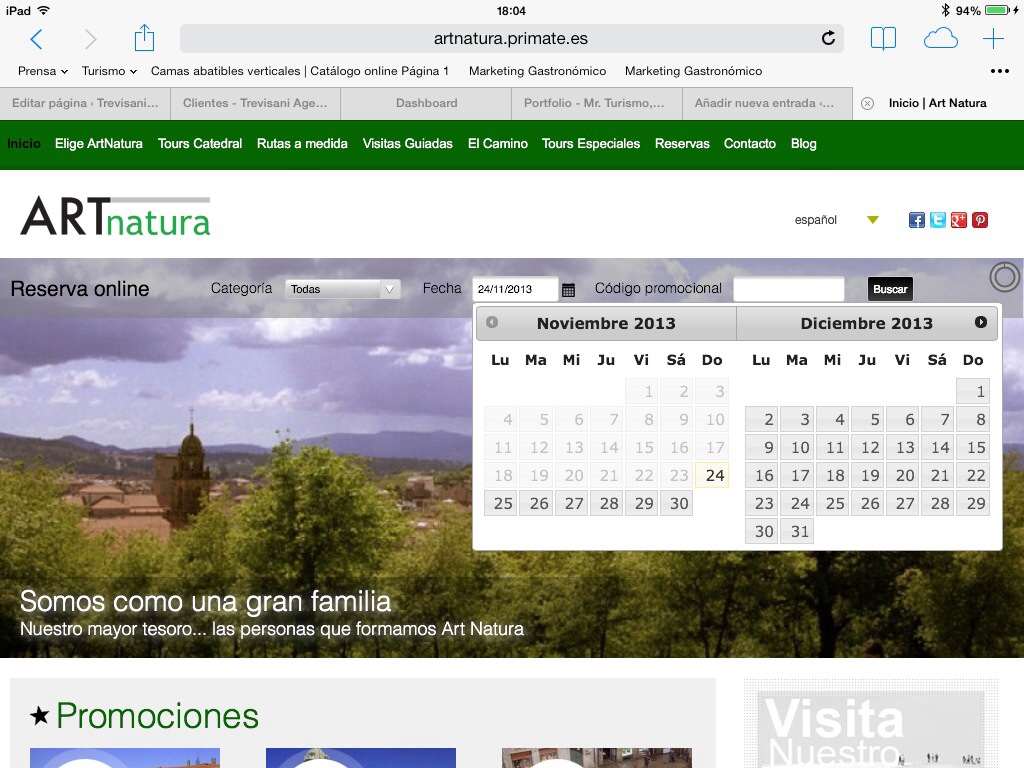Screen dimensions: 1024x768
Task: Open the Safari bookmarks book icon
Action: 883,39
